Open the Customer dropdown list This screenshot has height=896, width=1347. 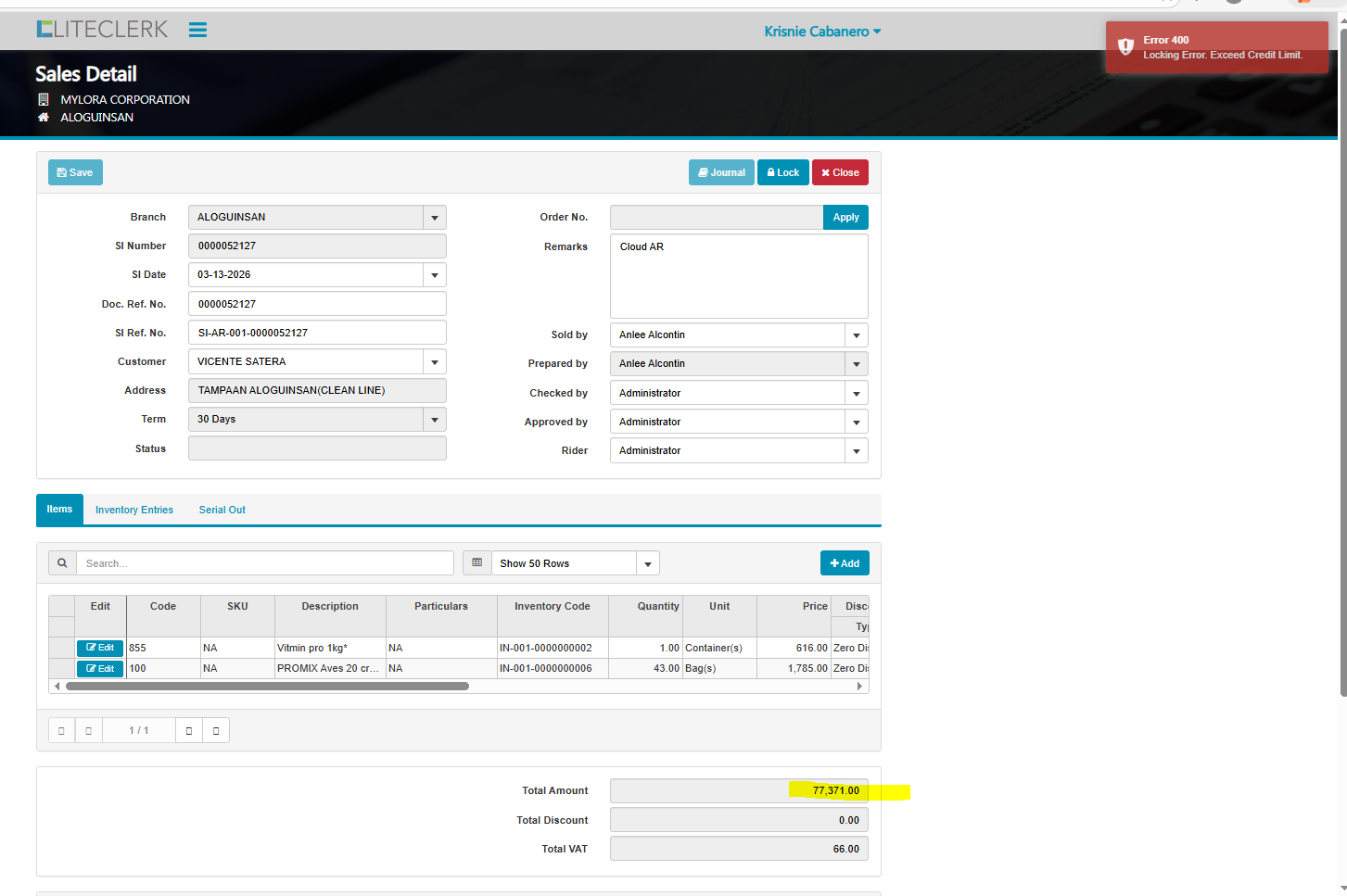(435, 362)
